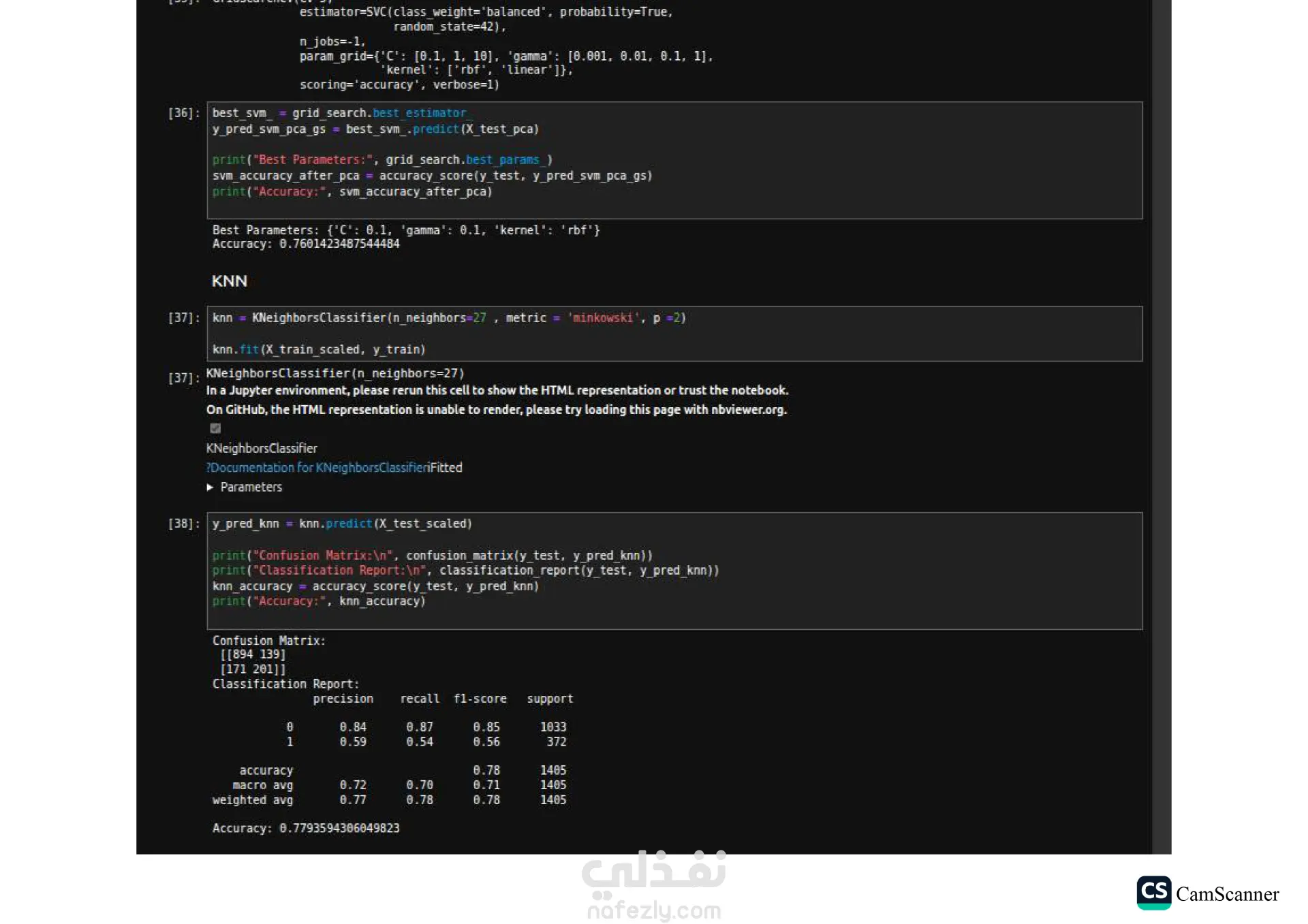The width and height of the screenshot is (1308, 924).
Task: Click the KNN markdown heading
Action: click(230, 281)
